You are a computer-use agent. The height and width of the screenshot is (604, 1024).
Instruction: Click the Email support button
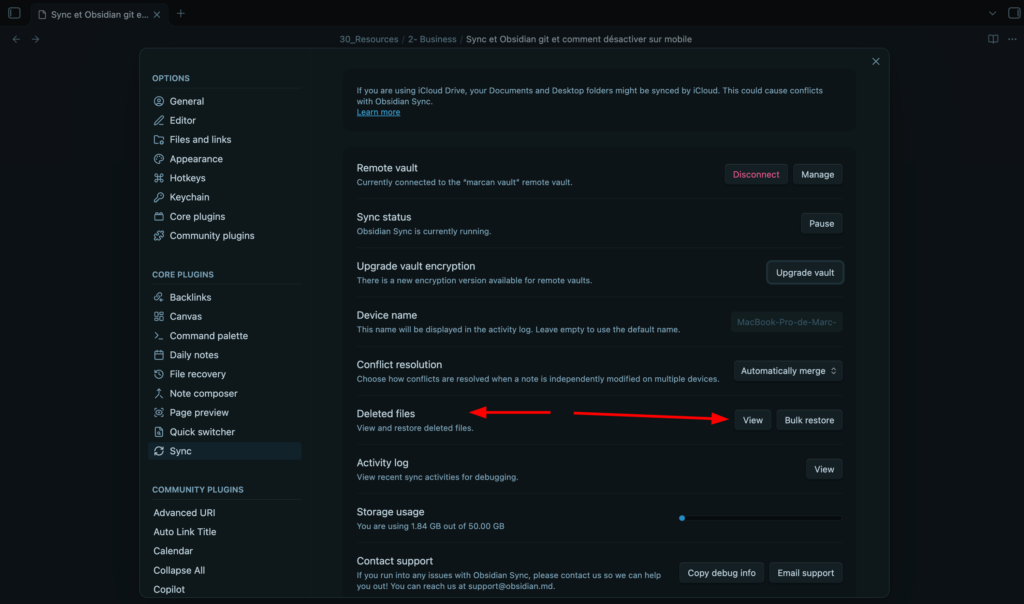pos(805,573)
